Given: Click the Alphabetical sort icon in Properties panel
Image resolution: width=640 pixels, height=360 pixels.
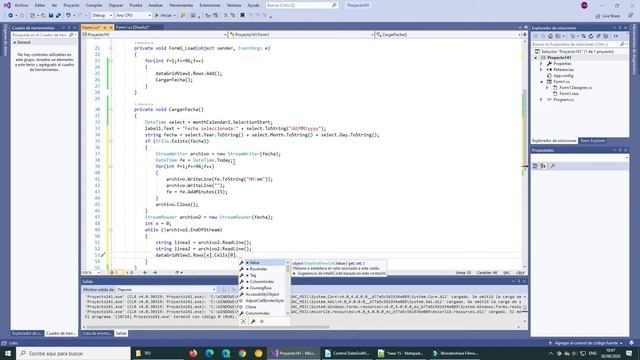Looking at the screenshot, I should click(543, 166).
